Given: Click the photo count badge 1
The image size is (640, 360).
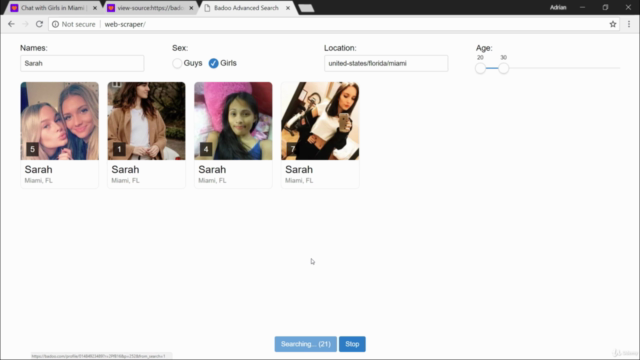Looking at the screenshot, I should 119,149.
